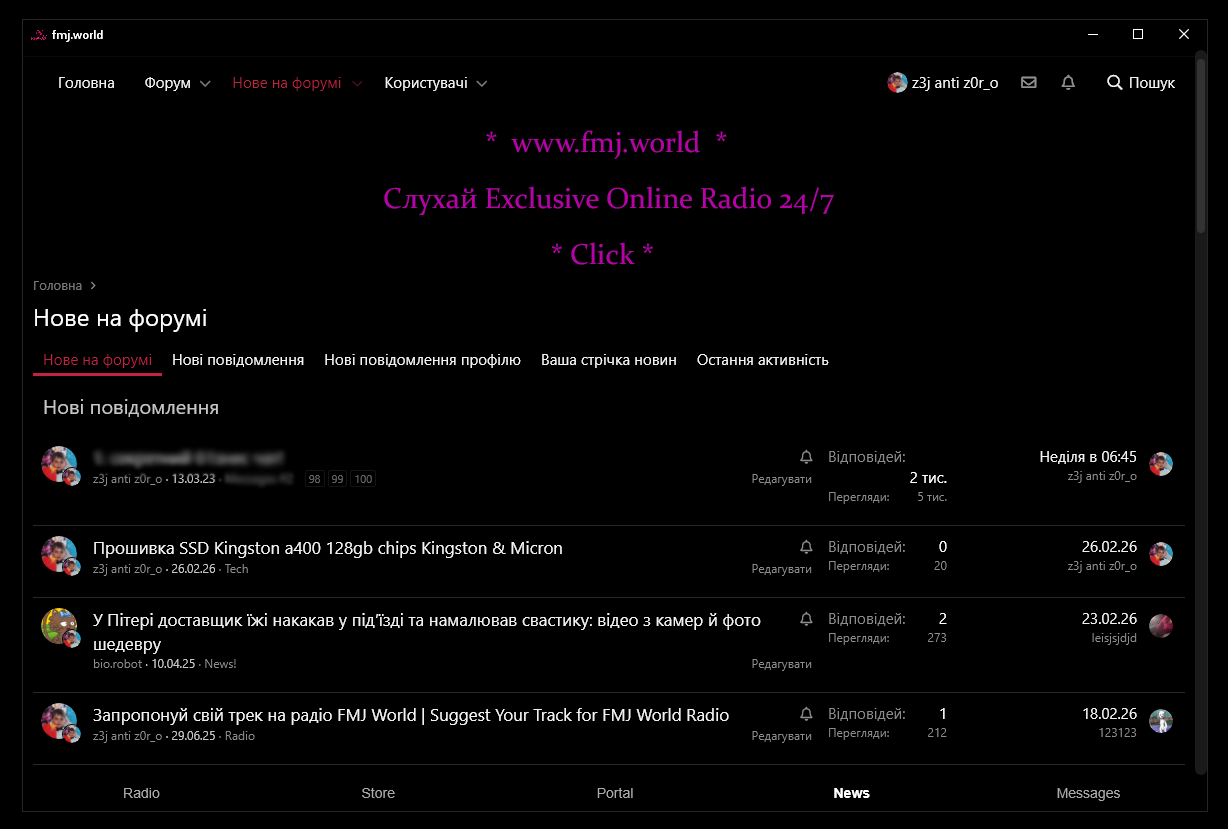Expand the Користувачі dropdown arrow
1228x829 pixels.
pyautogui.click(x=482, y=84)
